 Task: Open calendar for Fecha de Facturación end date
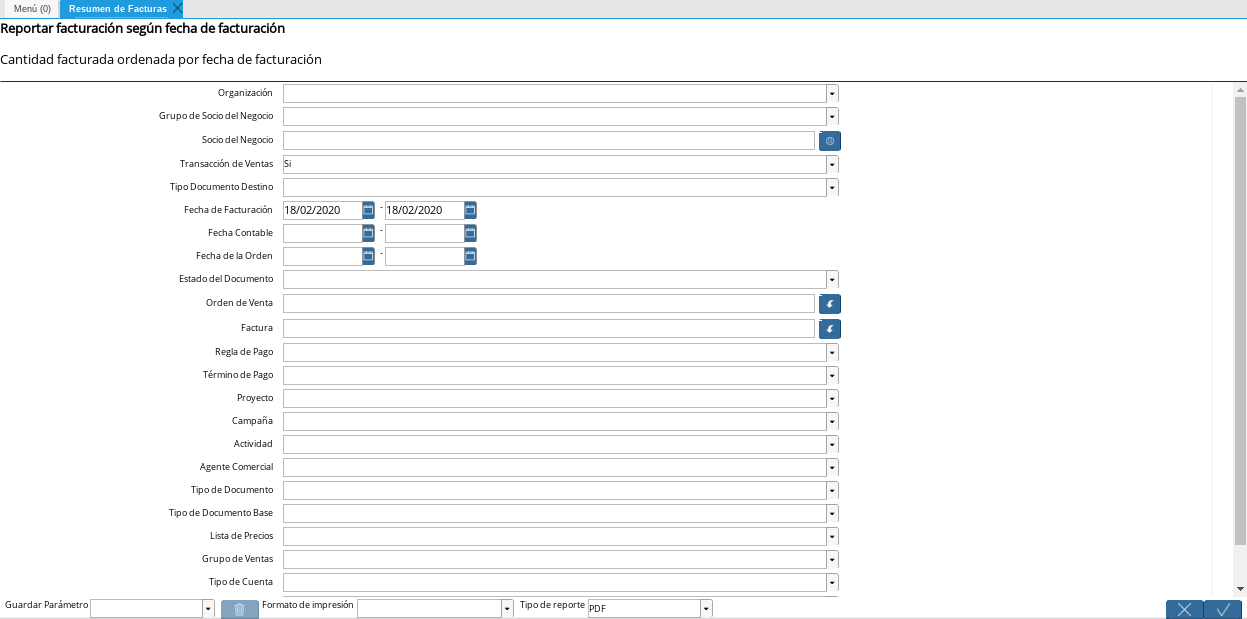(470, 210)
